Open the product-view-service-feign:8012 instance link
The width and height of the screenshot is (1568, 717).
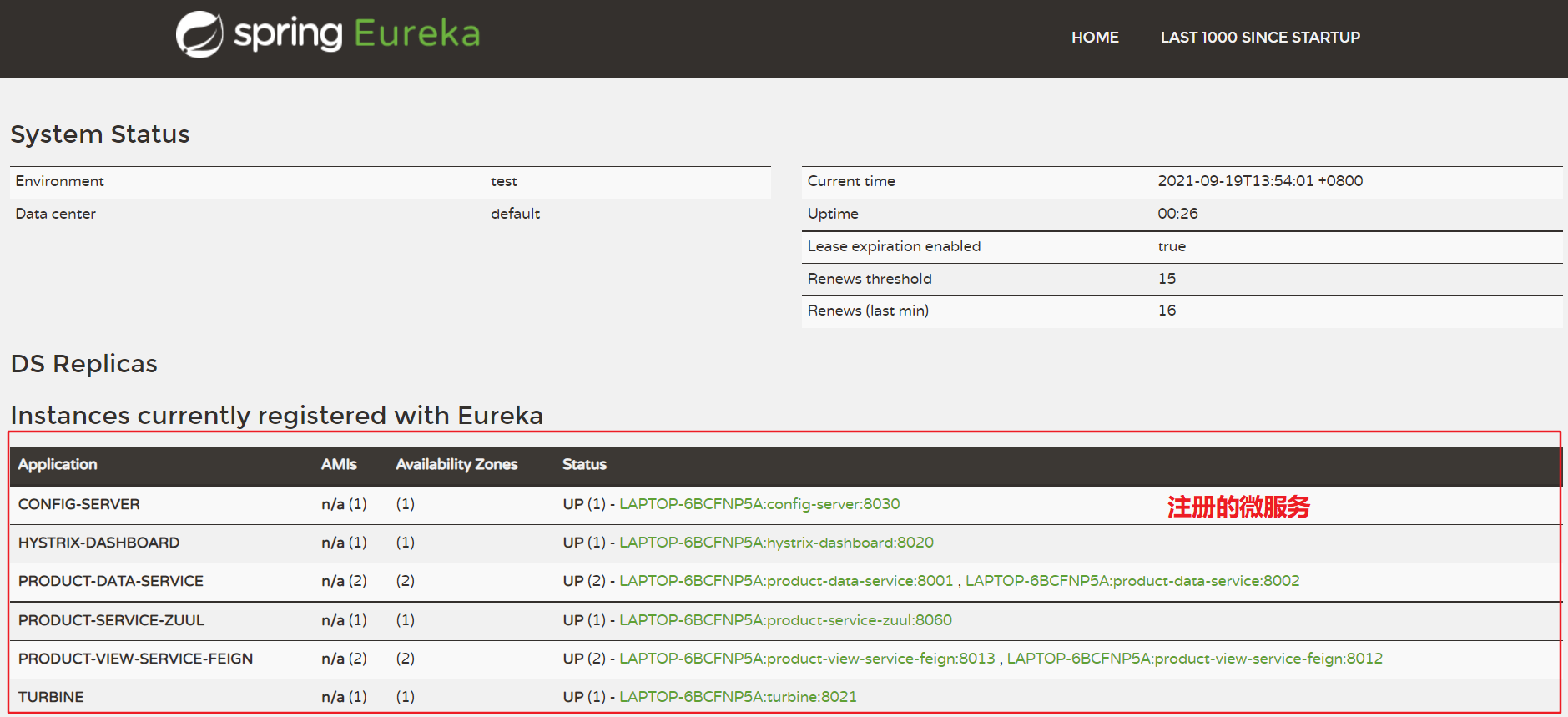(x=1195, y=659)
